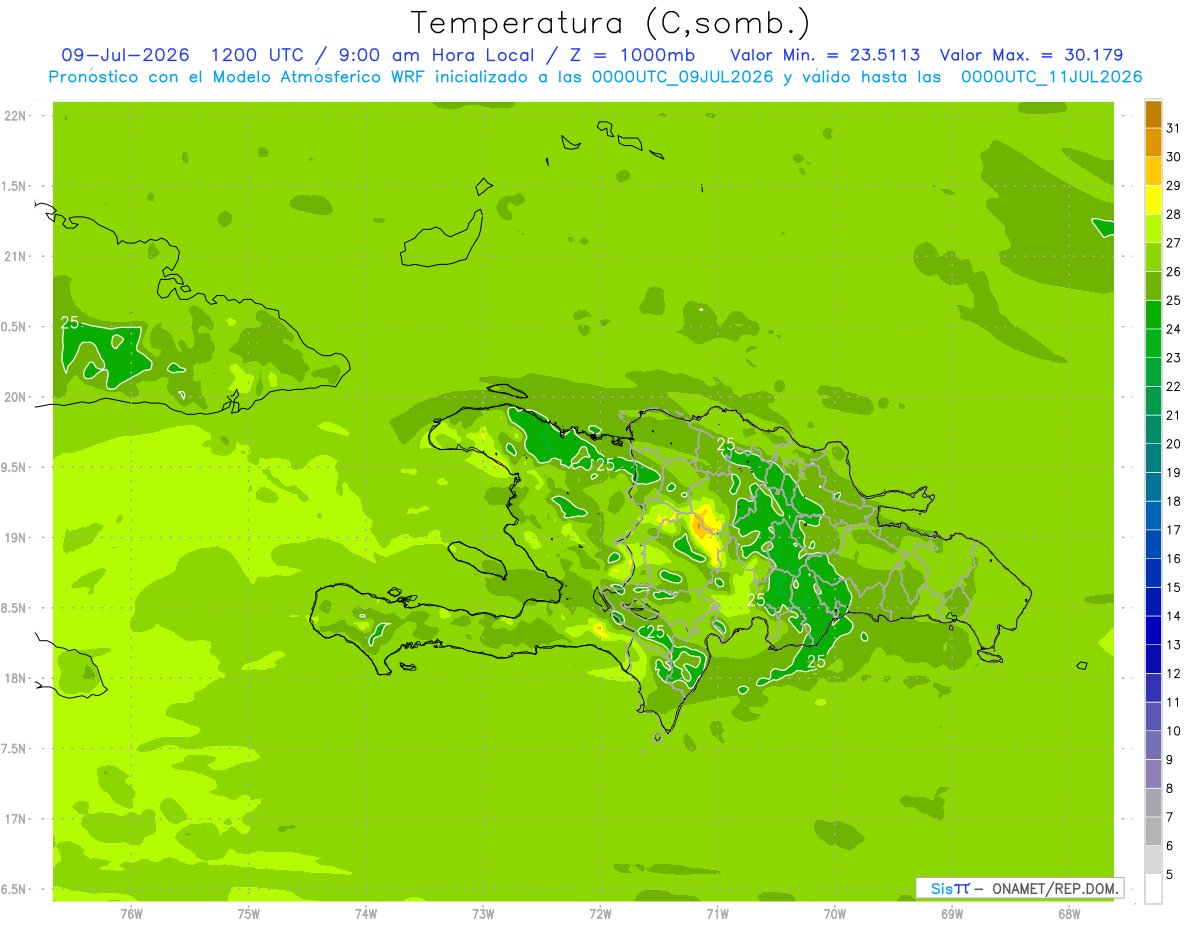Click the teal 20 degree legend swatch
This screenshot has width=1200, height=927.
pyautogui.click(x=1153, y=430)
